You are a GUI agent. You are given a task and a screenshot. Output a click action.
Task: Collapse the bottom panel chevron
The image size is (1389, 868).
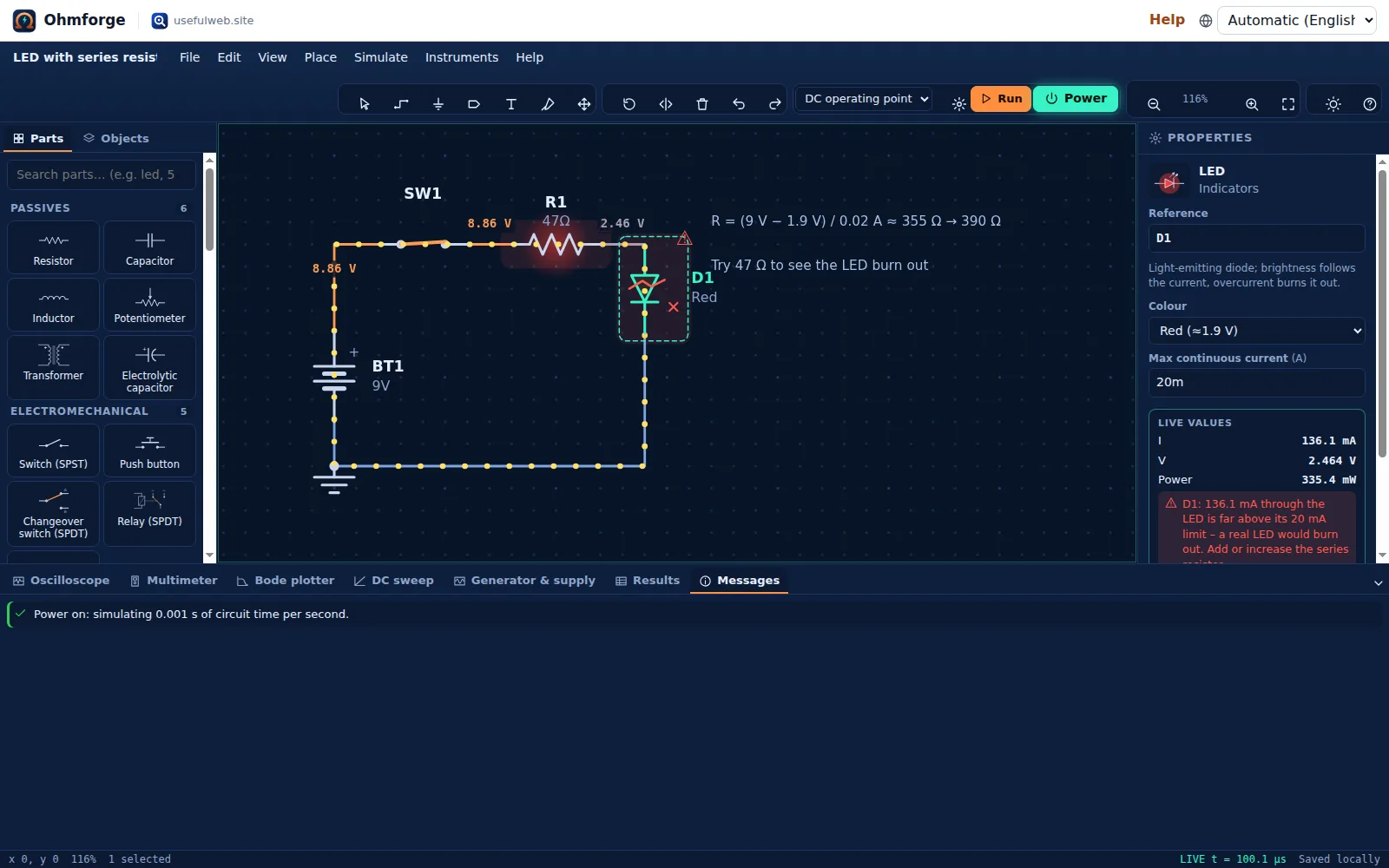click(1378, 582)
